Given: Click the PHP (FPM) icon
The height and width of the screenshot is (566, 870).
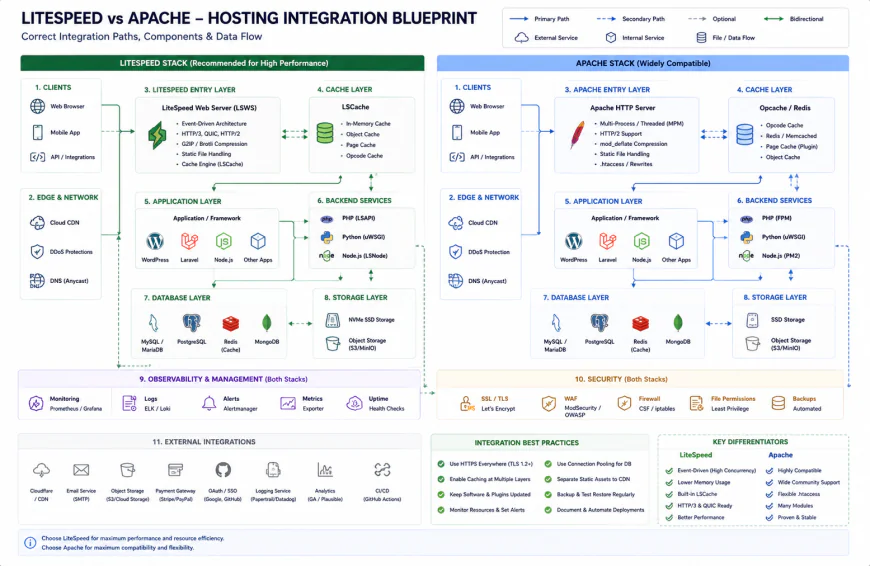Looking at the screenshot, I should point(746,219).
